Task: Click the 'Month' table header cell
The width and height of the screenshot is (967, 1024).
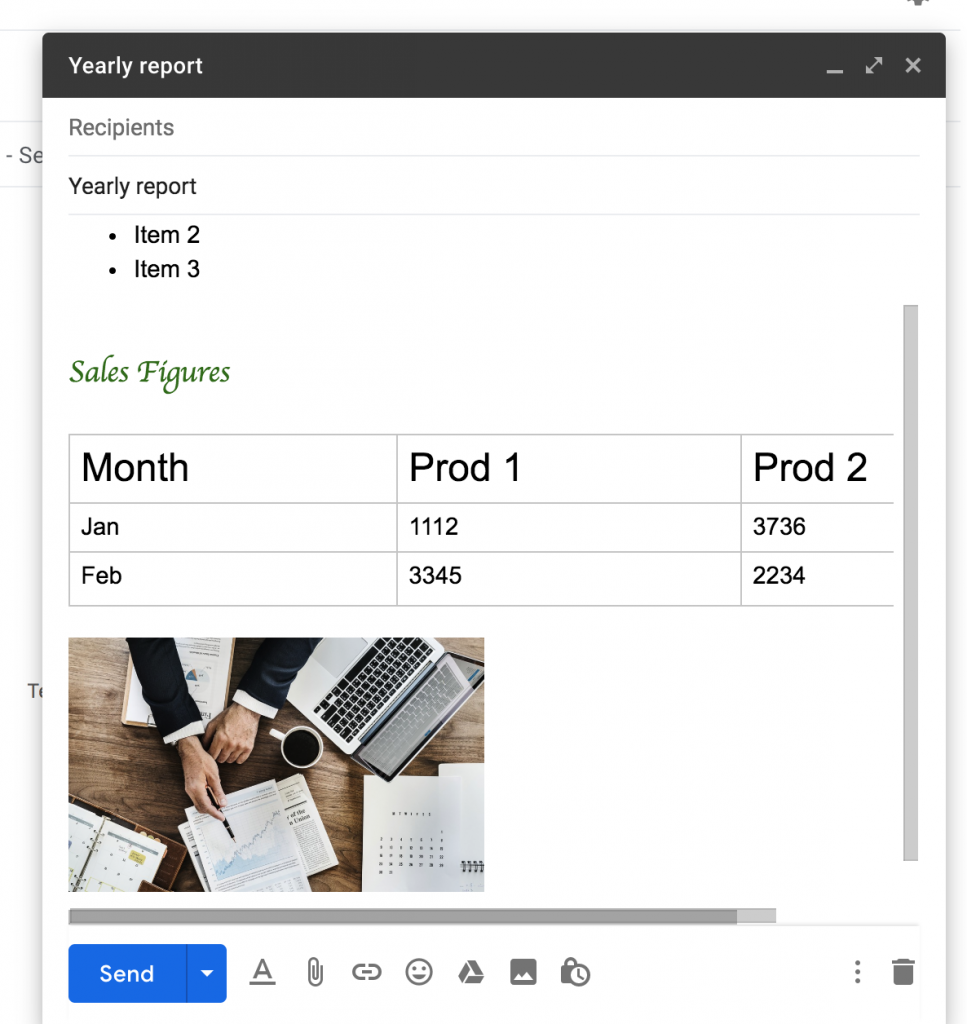Action: [232, 468]
